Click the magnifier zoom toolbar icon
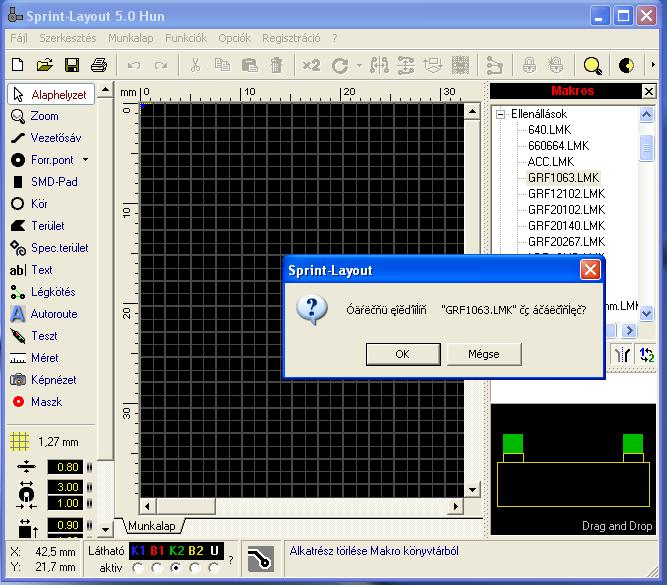Image resolution: width=667 pixels, height=585 pixels. tap(592, 66)
